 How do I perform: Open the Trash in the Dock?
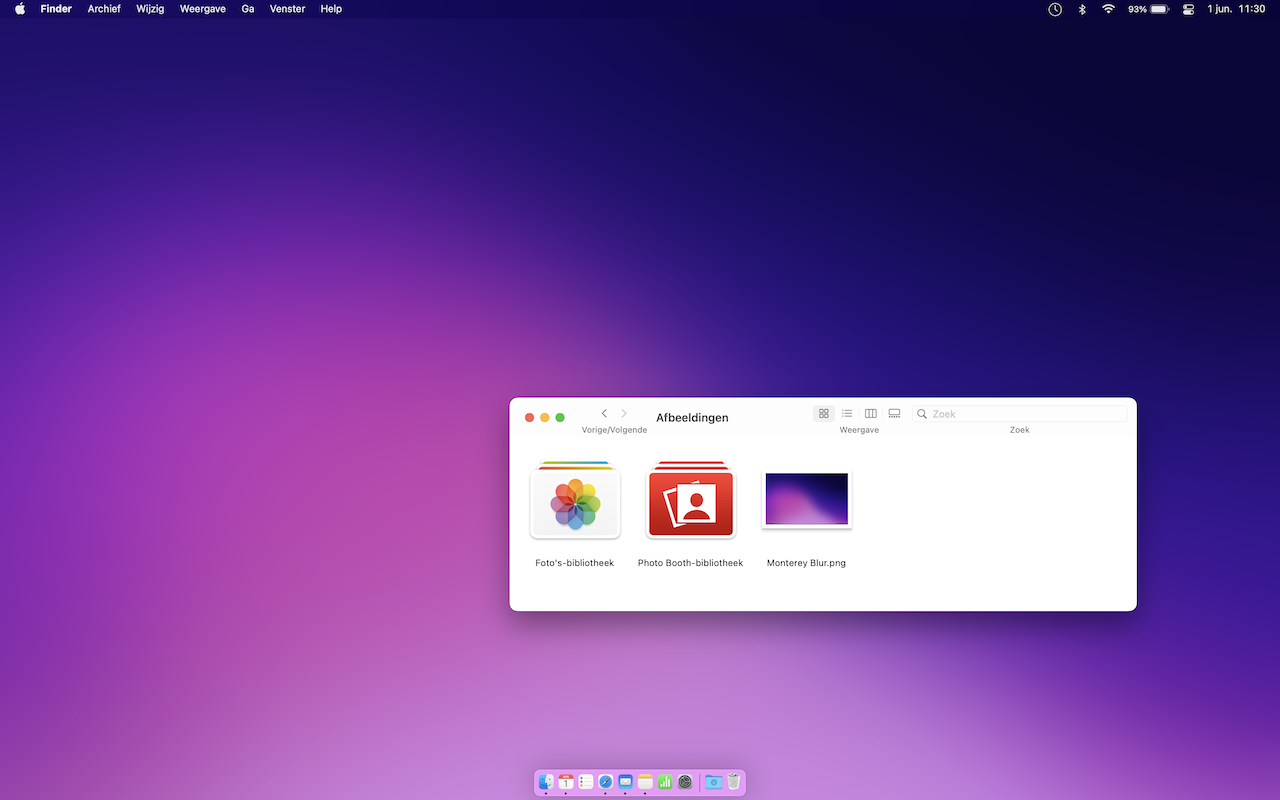(733, 782)
